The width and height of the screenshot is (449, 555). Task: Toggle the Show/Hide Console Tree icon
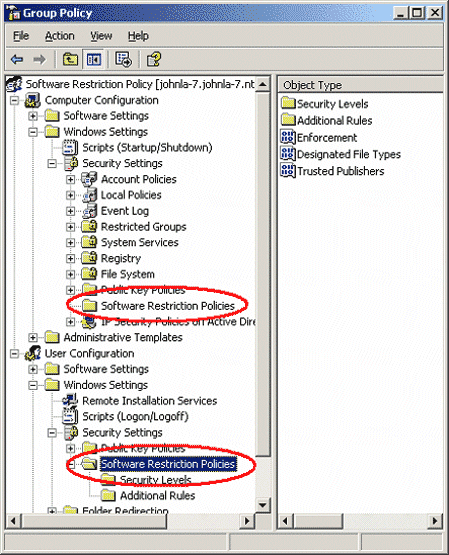coord(94,59)
